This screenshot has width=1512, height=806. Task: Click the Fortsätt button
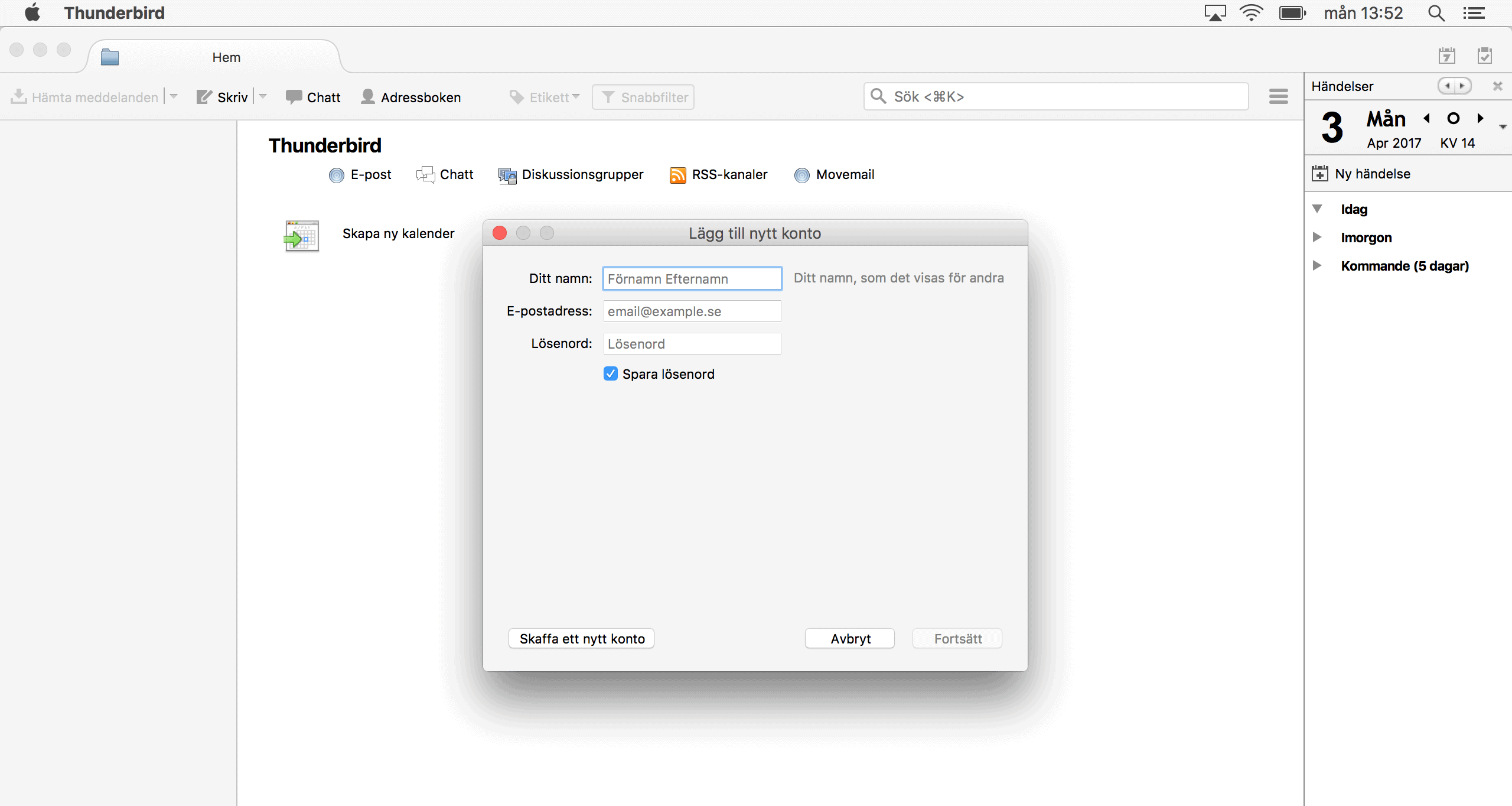pyautogui.click(x=957, y=638)
